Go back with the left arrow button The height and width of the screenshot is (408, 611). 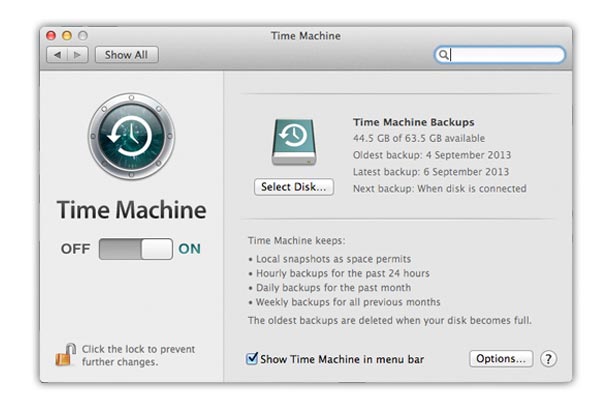click(57, 55)
